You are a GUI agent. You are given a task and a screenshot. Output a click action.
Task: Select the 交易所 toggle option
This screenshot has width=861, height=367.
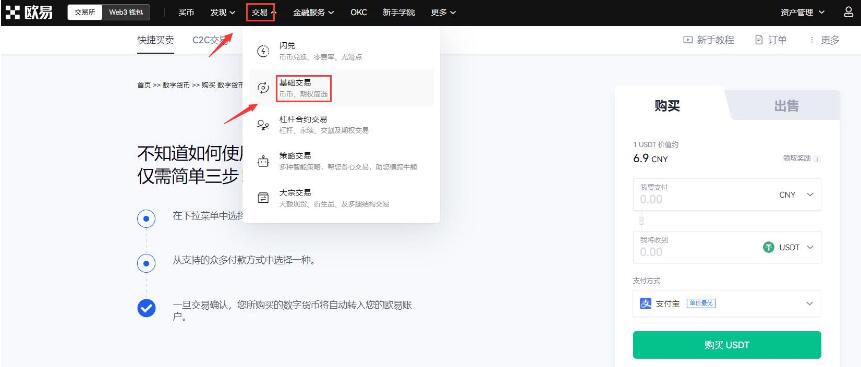click(x=85, y=12)
